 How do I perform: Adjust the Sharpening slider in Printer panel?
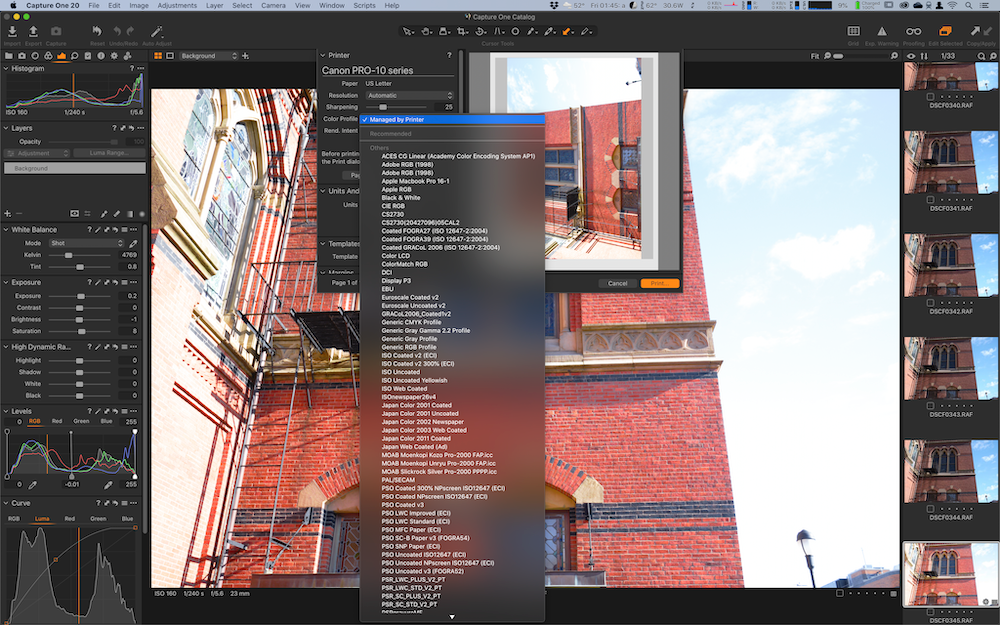pyautogui.click(x=383, y=106)
